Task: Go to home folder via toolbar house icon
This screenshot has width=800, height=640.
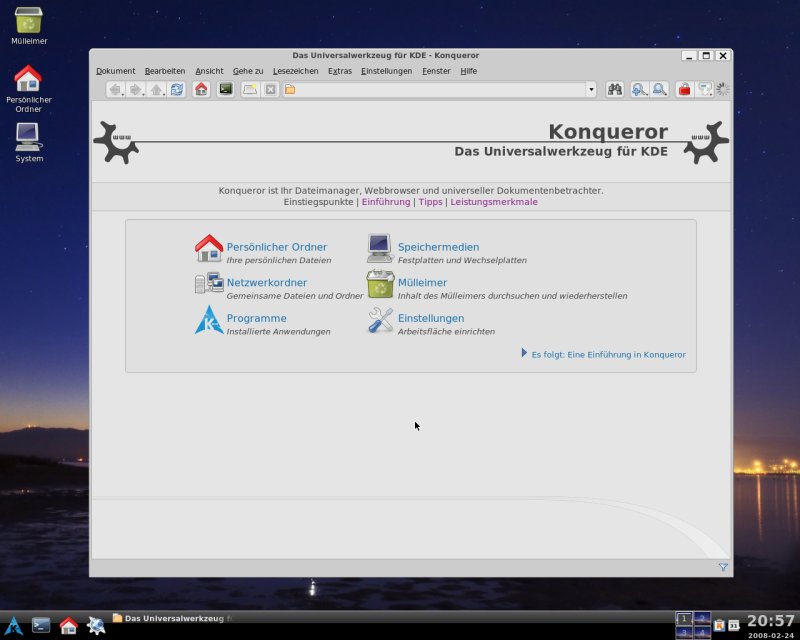Action: pos(202,90)
